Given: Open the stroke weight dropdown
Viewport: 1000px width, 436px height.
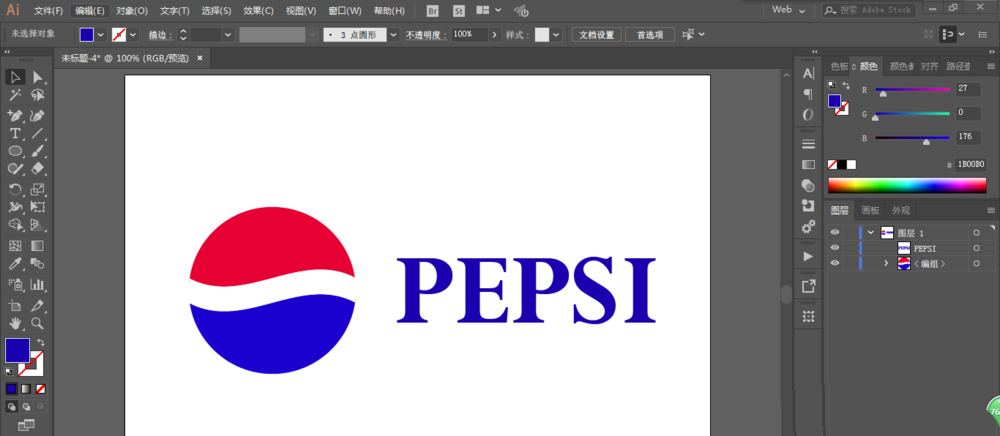Looking at the screenshot, I should (x=228, y=34).
